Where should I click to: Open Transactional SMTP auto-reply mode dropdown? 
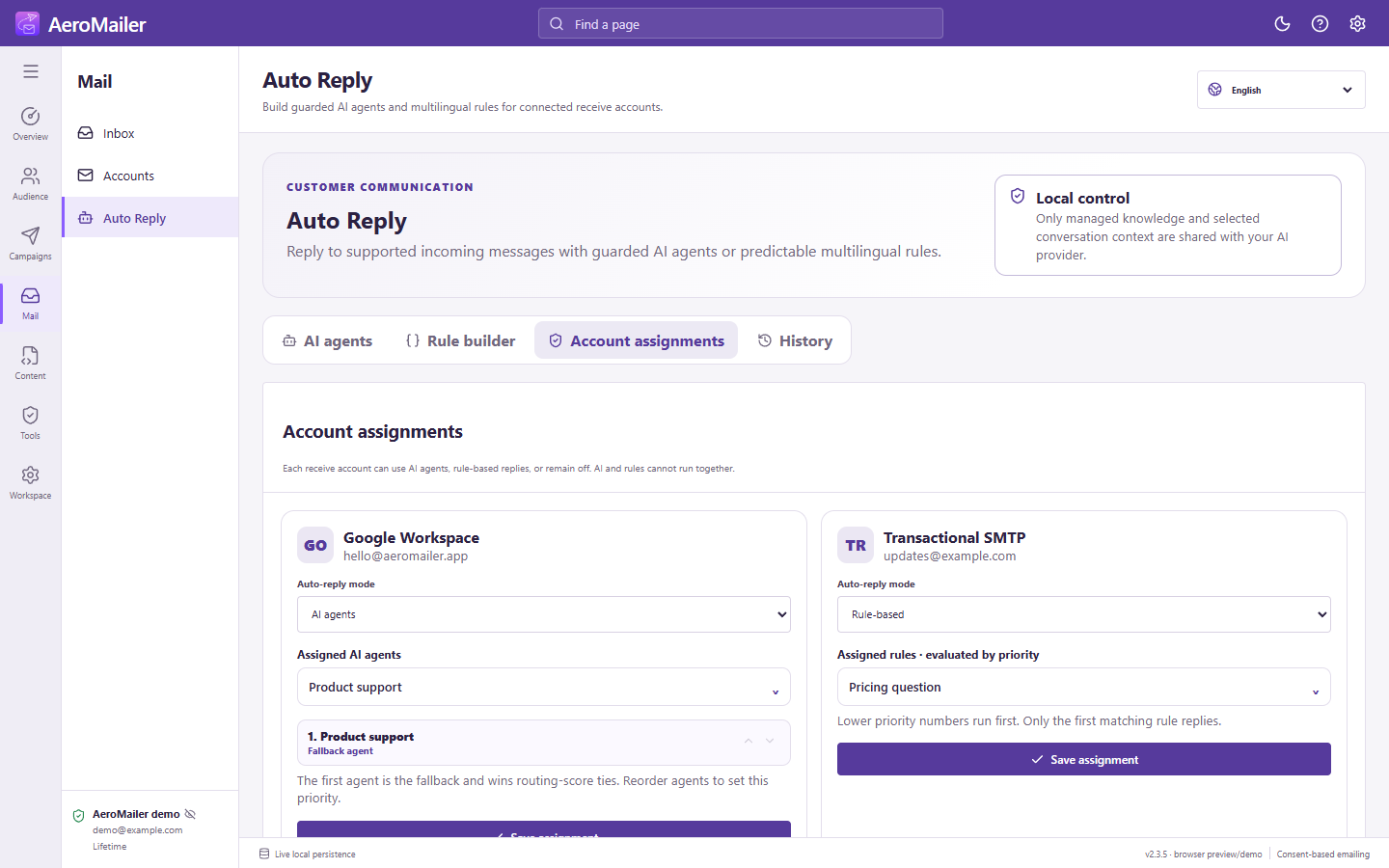coord(1084,614)
